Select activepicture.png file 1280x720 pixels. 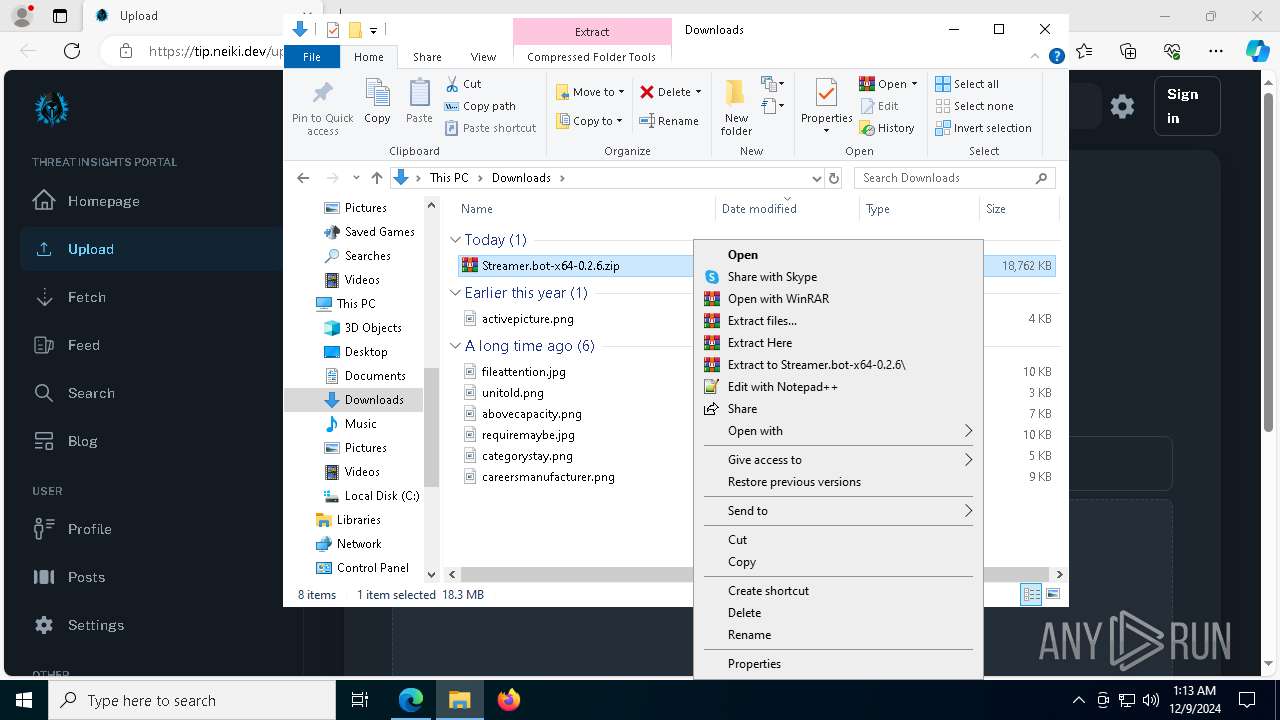coord(528,319)
